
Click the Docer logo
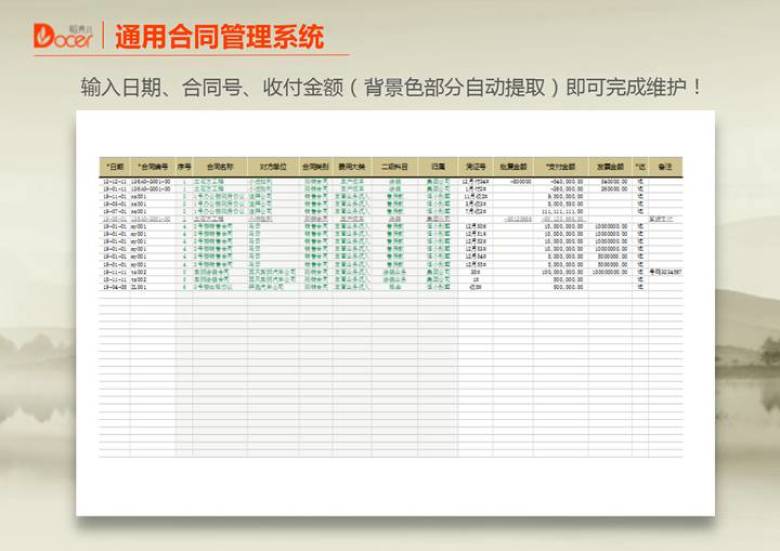[x=63, y=36]
